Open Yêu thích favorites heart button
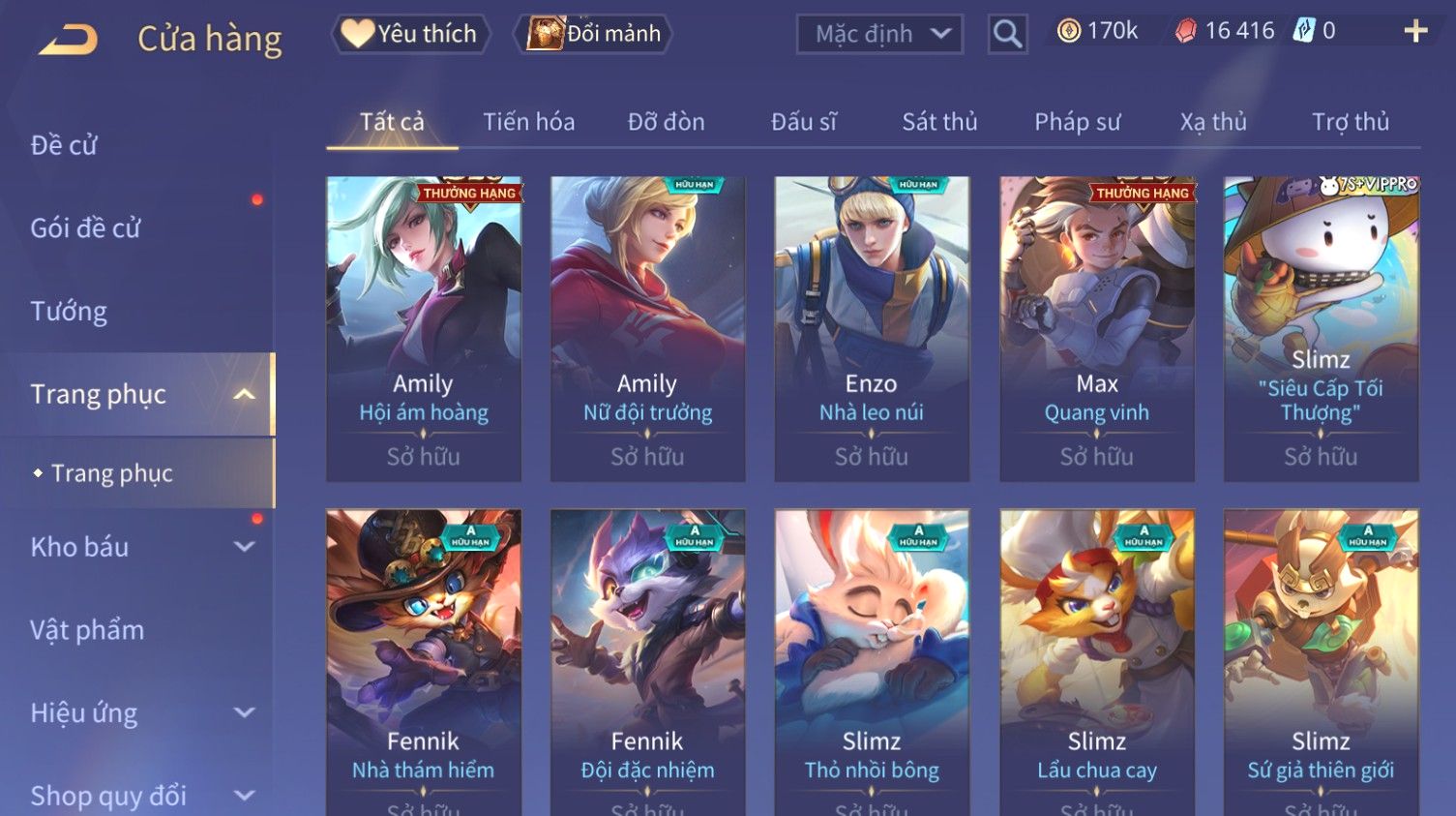This screenshot has height=816, width=1456. point(410,34)
